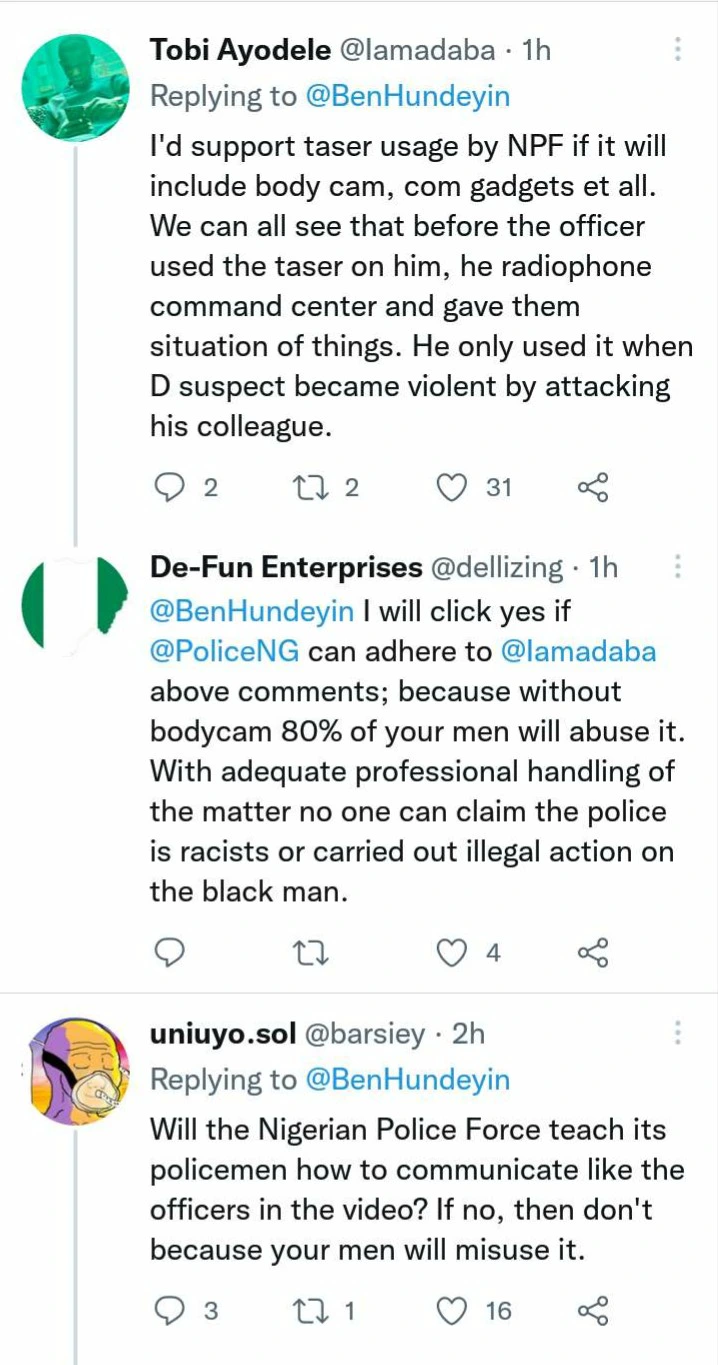View Tobi Ayodele's profile picture
Image resolution: width=718 pixels, height=1365 pixels.
pos(75,84)
